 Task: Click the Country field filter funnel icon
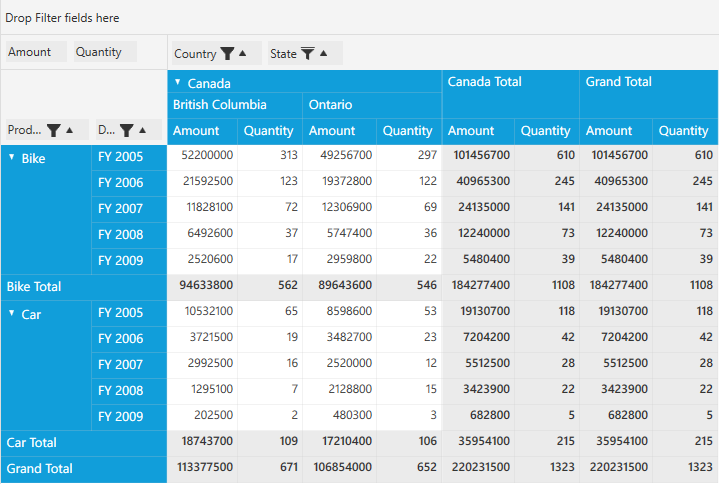pos(227,54)
